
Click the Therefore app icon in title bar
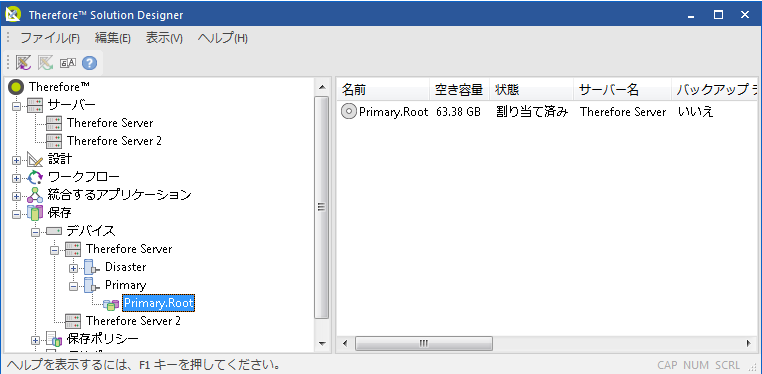point(13,14)
